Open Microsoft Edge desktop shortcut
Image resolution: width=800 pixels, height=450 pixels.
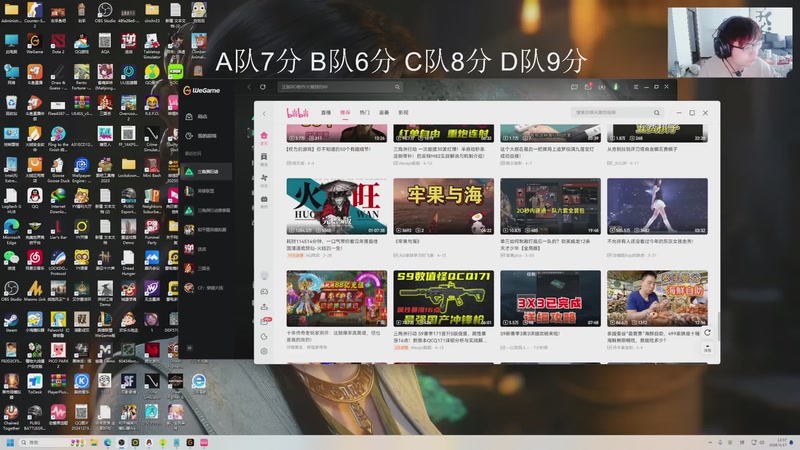[11, 231]
